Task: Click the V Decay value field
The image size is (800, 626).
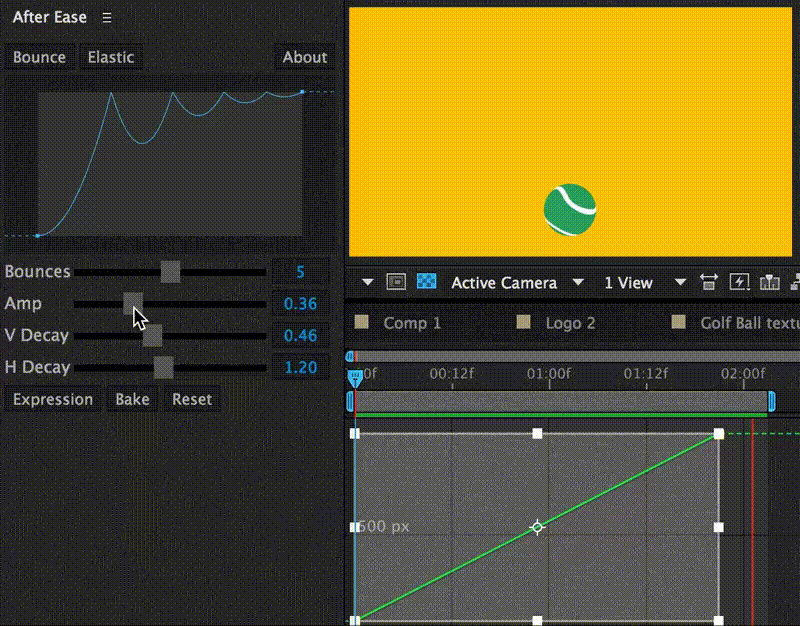Action: pyautogui.click(x=301, y=335)
